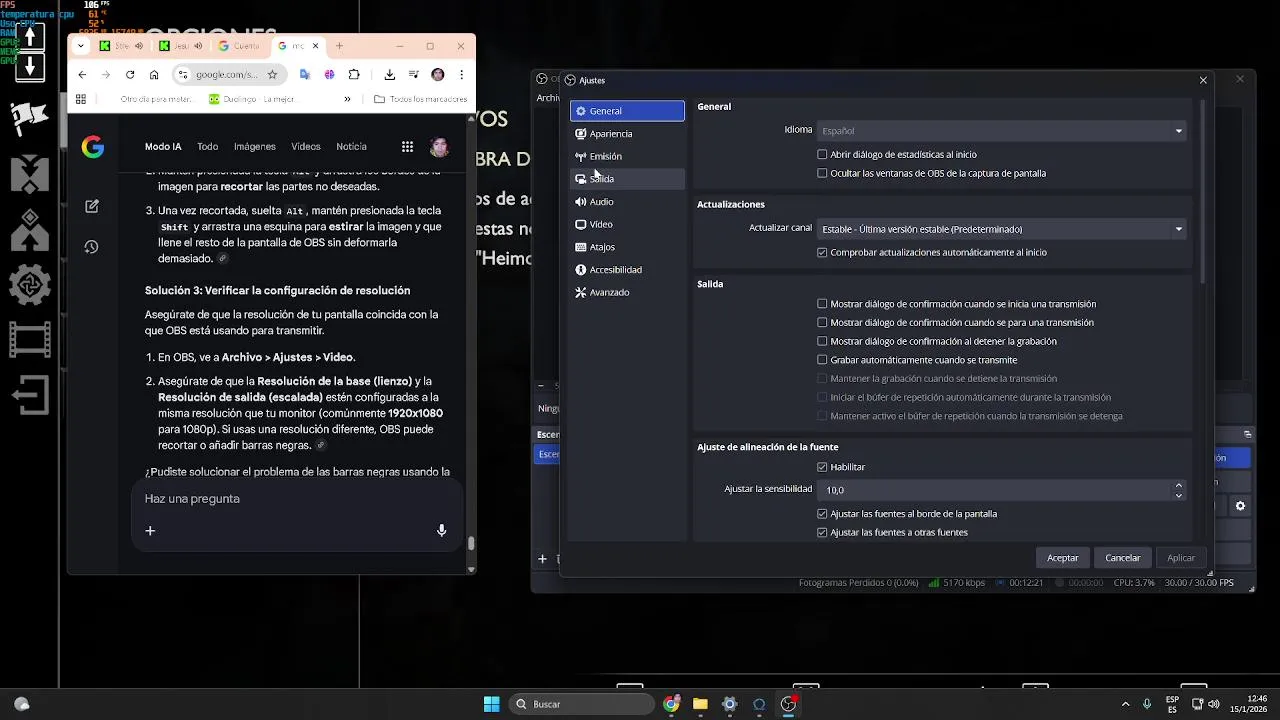
Task: Open Accesibilidad settings section
Action: pyautogui.click(x=627, y=270)
